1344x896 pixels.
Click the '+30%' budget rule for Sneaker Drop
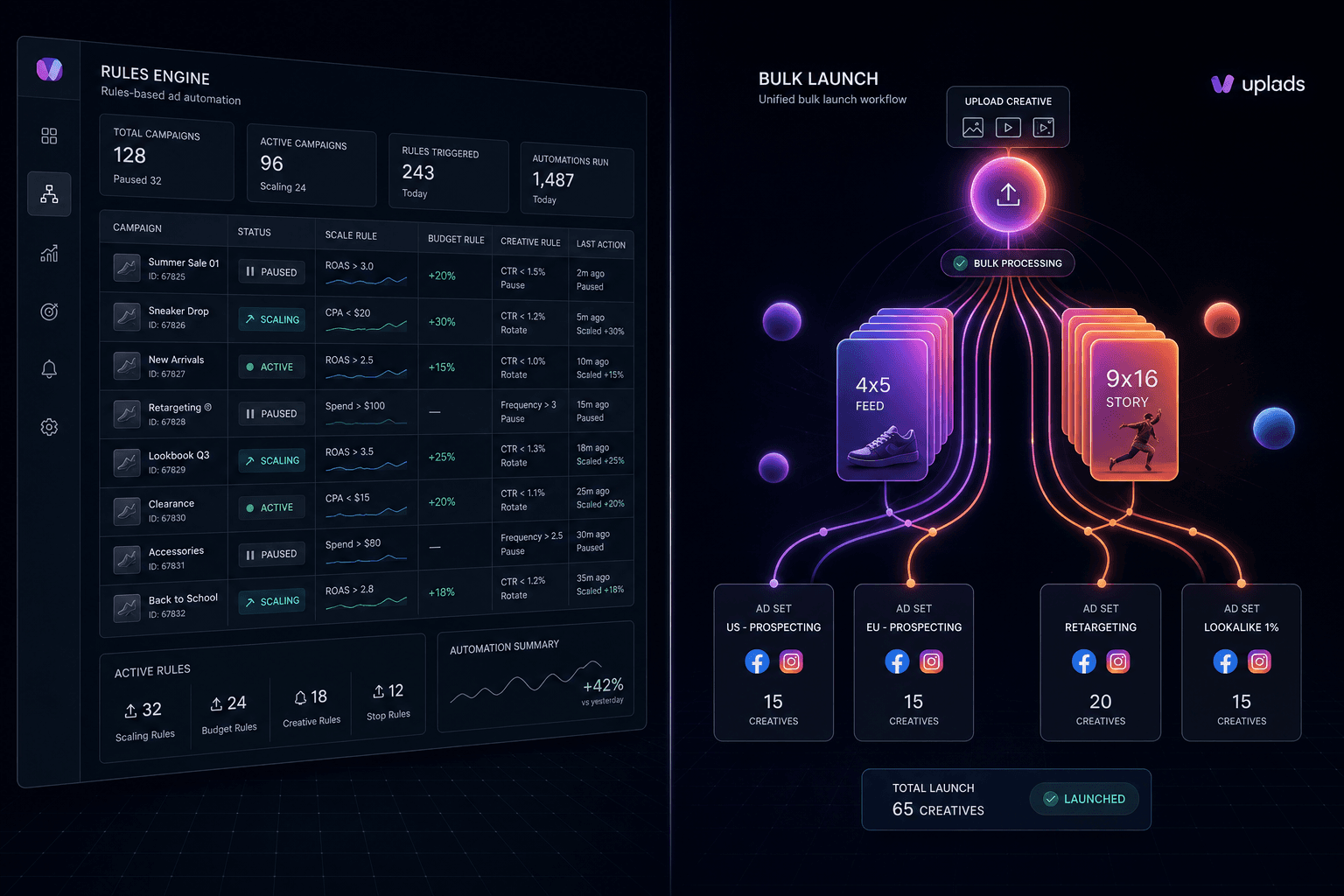click(x=442, y=322)
